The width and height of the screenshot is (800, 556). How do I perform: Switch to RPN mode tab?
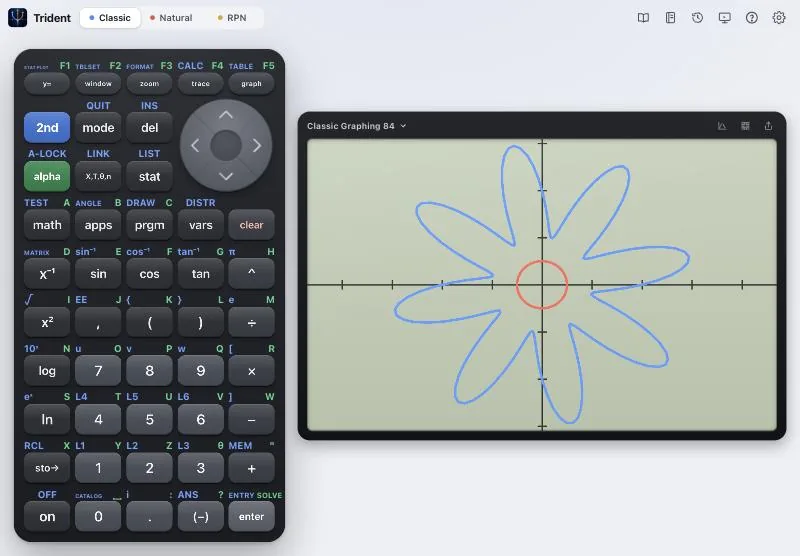[x=232, y=18]
